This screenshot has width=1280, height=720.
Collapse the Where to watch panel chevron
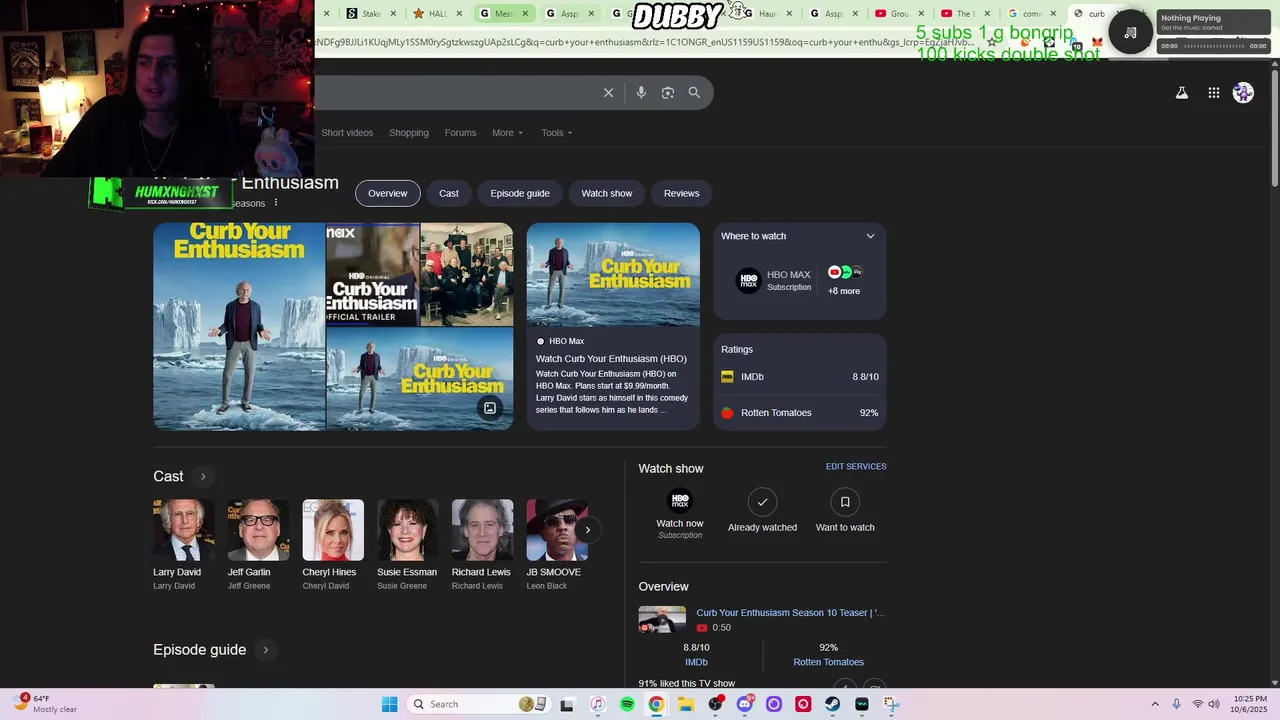click(870, 236)
